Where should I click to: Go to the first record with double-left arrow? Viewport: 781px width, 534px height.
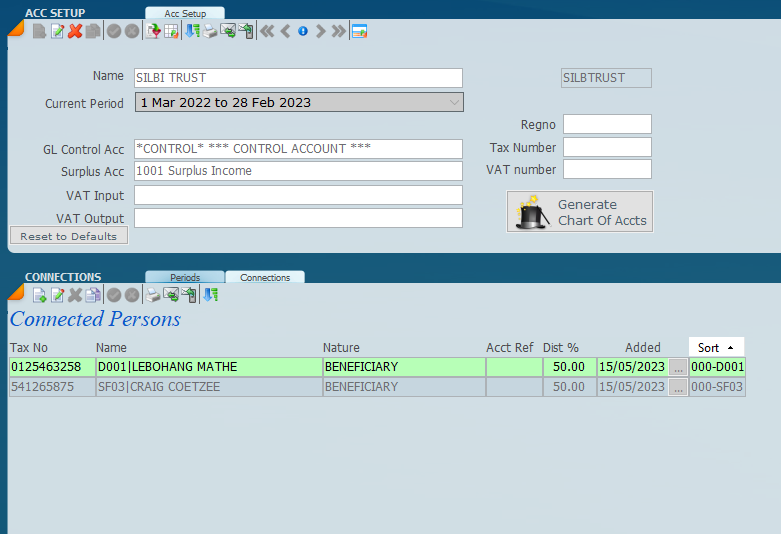coord(267,31)
